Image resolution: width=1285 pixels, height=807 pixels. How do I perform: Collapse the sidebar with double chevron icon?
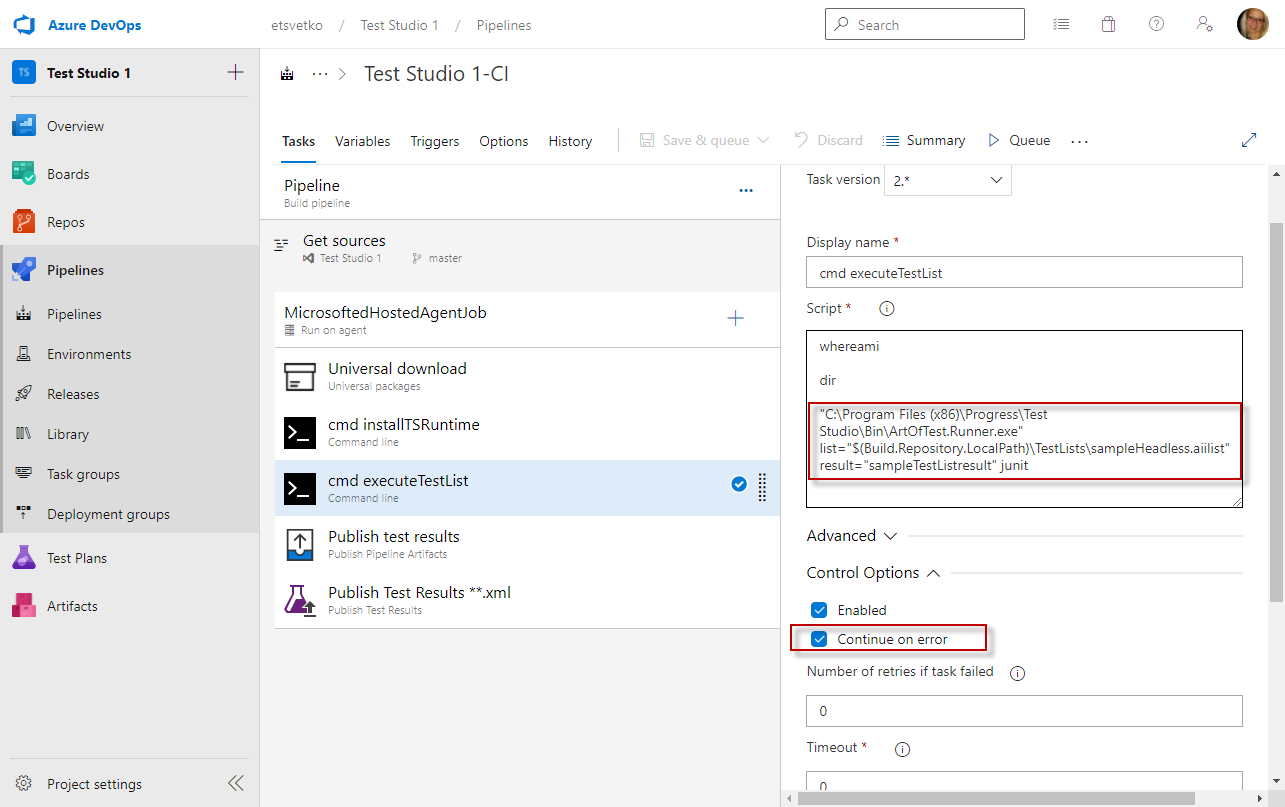click(236, 783)
